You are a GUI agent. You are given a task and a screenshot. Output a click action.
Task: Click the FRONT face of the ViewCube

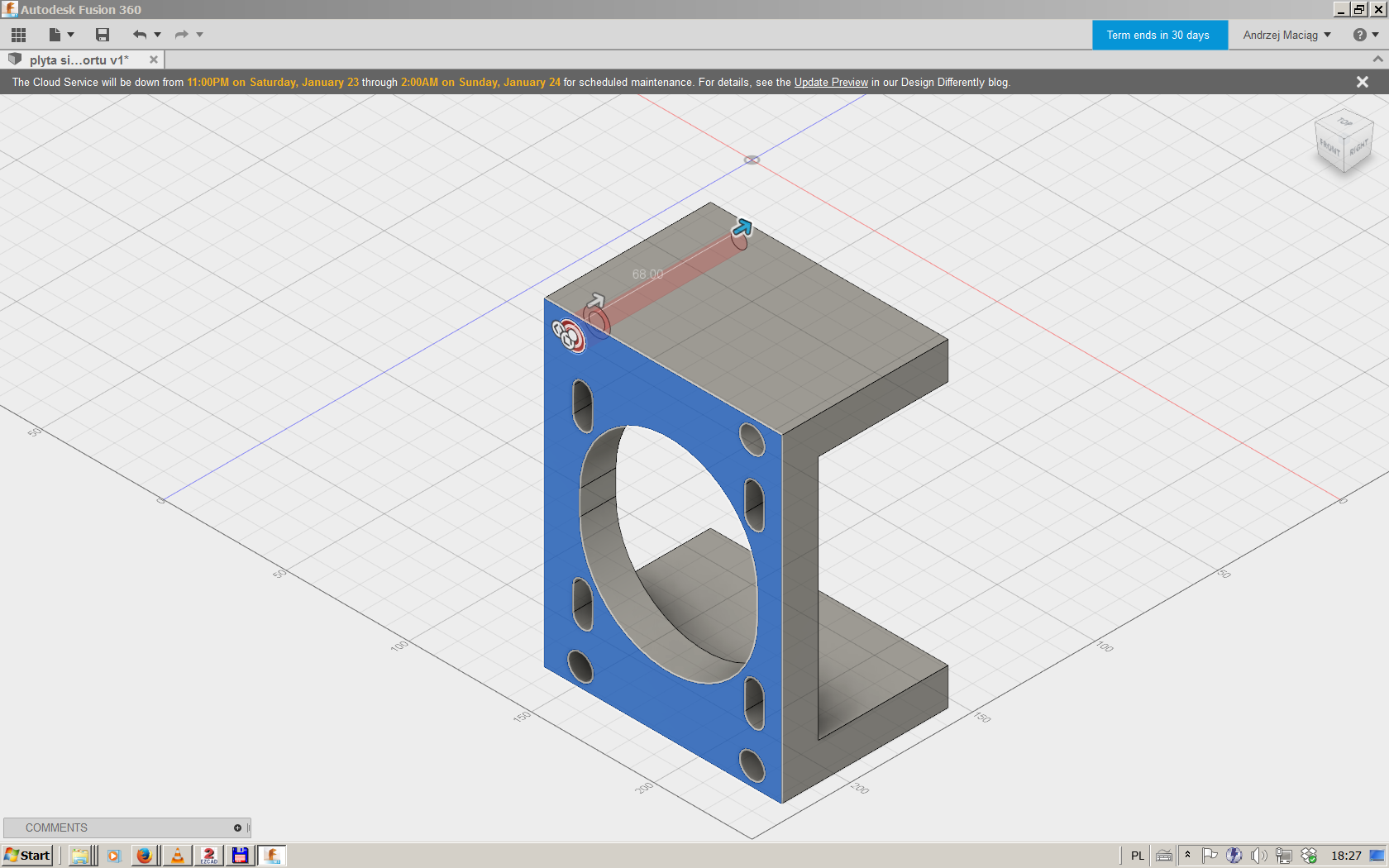(1329, 147)
